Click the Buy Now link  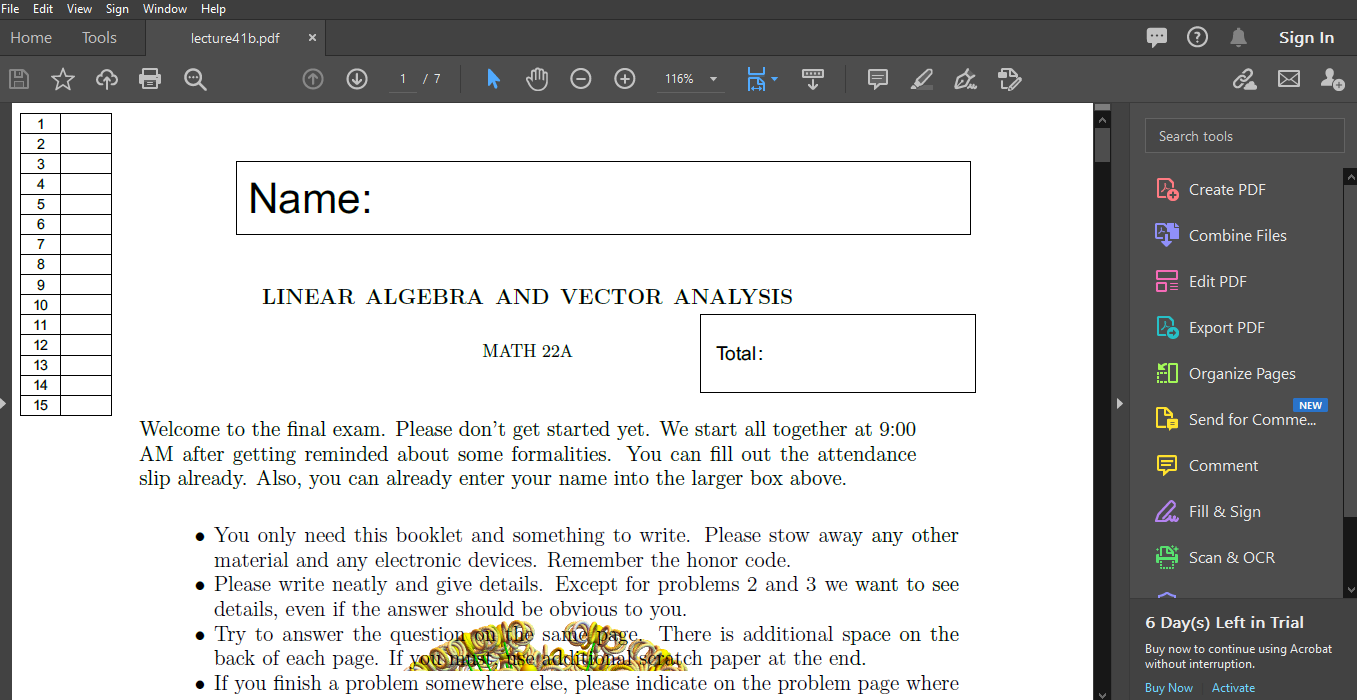pos(1169,688)
